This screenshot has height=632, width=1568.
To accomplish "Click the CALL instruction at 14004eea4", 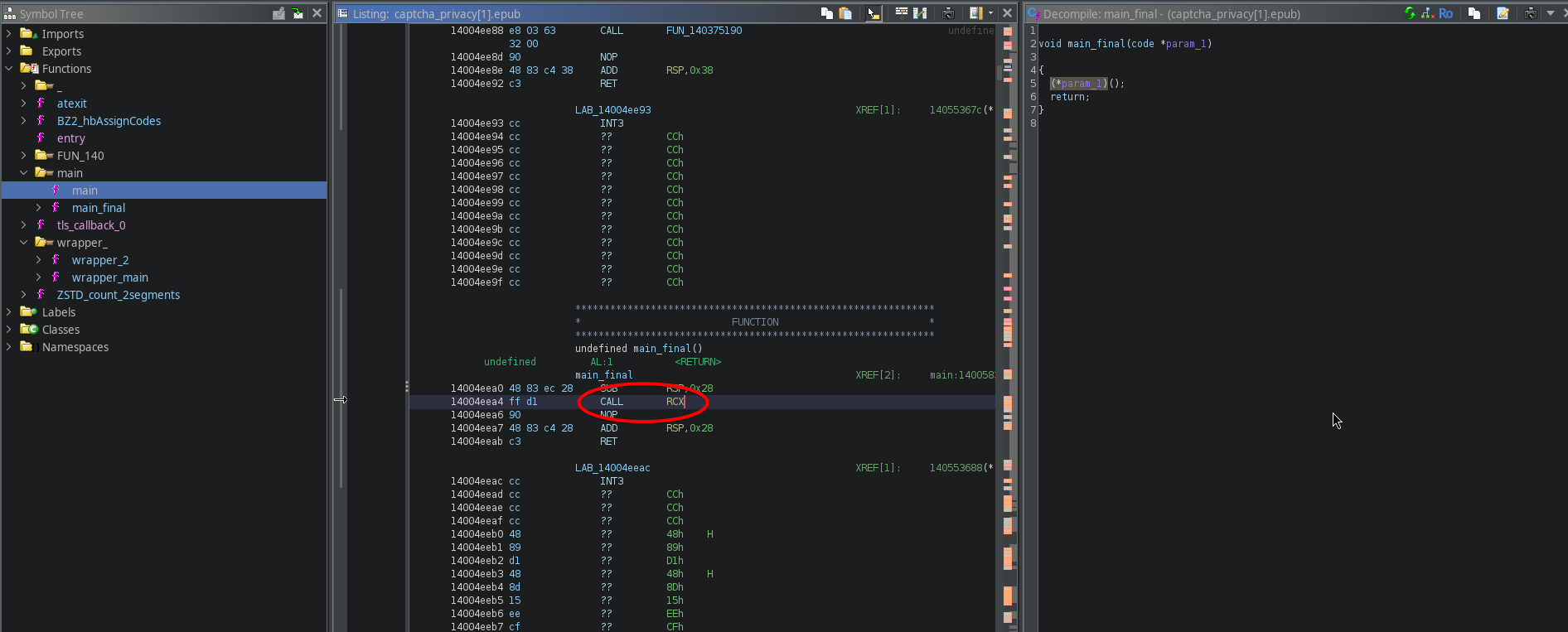I will 612,402.
